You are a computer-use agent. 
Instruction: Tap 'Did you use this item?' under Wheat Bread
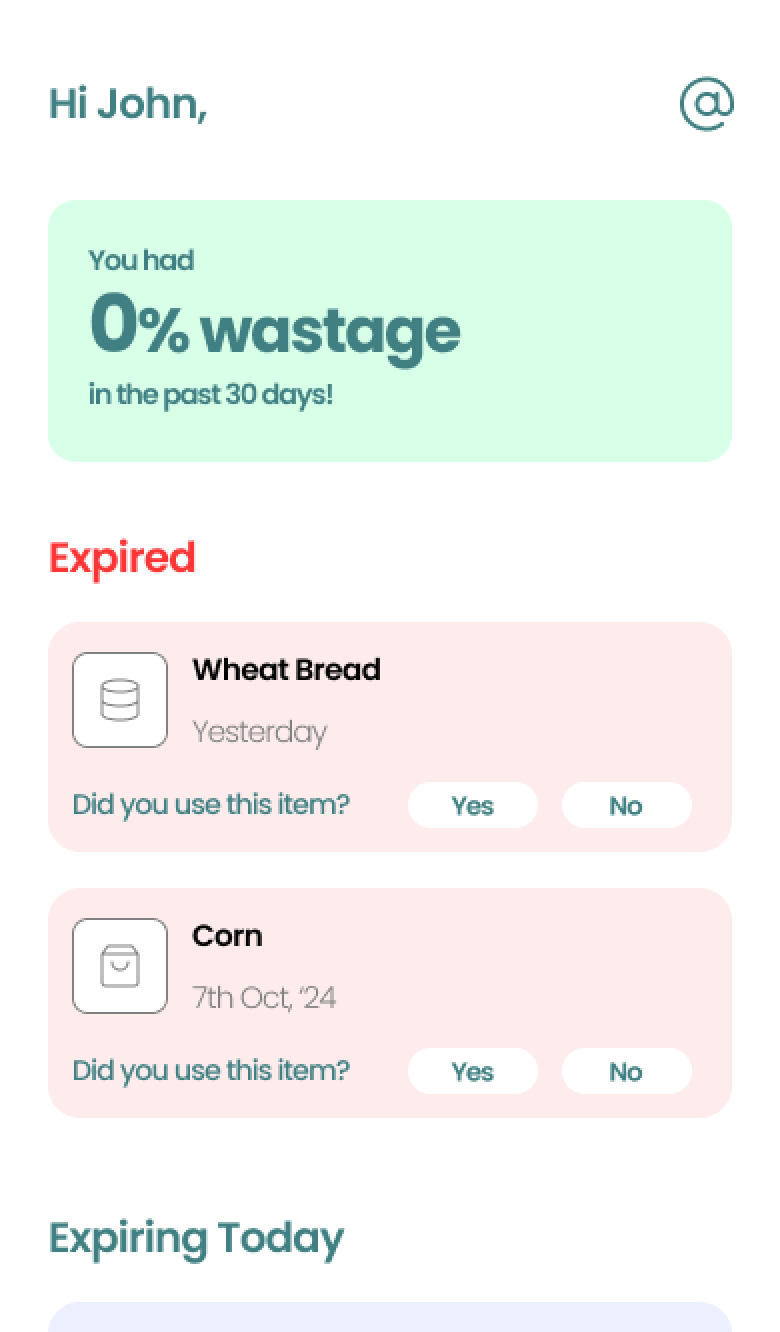tap(211, 805)
